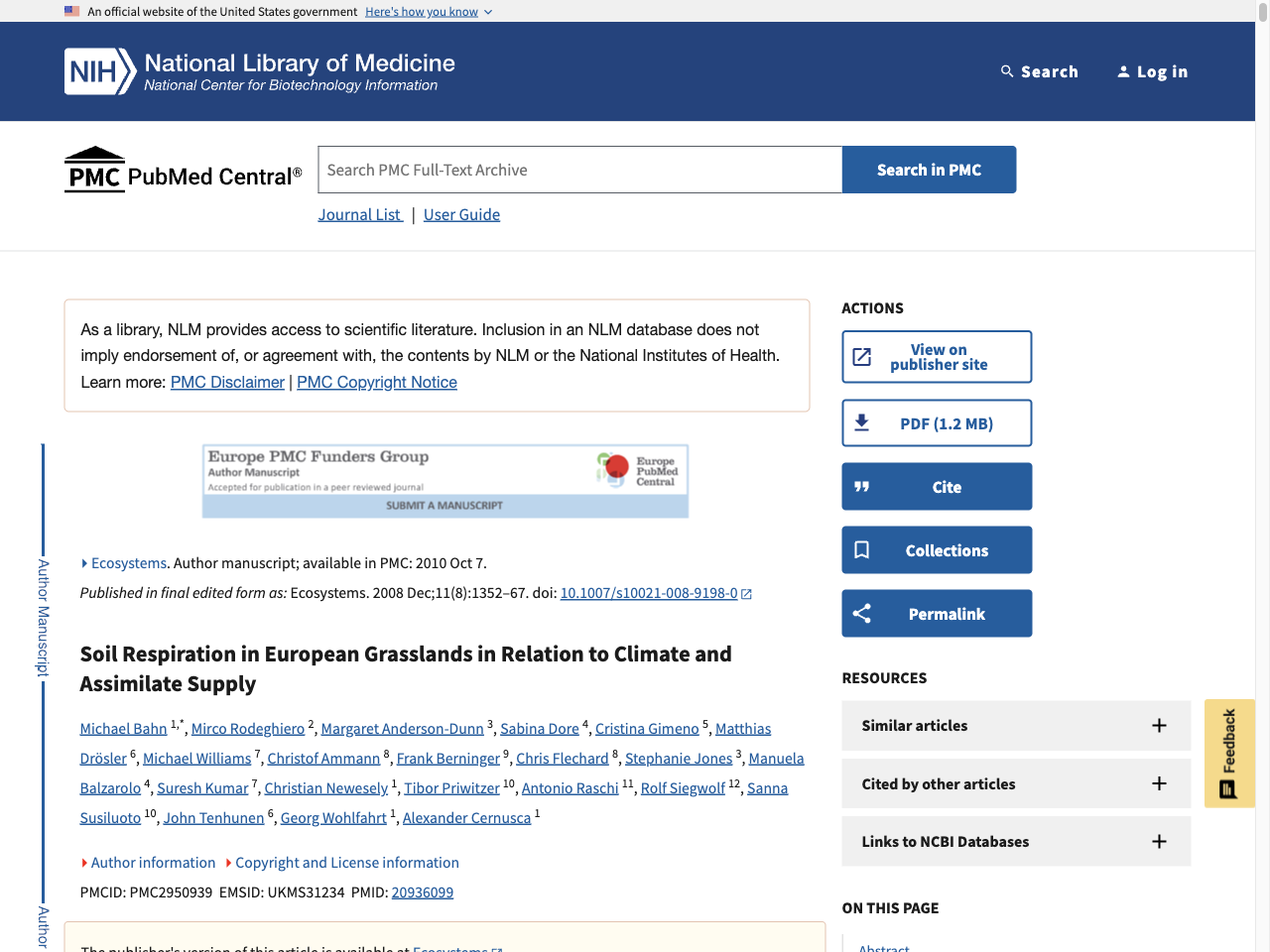The image size is (1270, 952).
Task: Open the User Guide link
Action: pyautogui.click(x=461, y=214)
